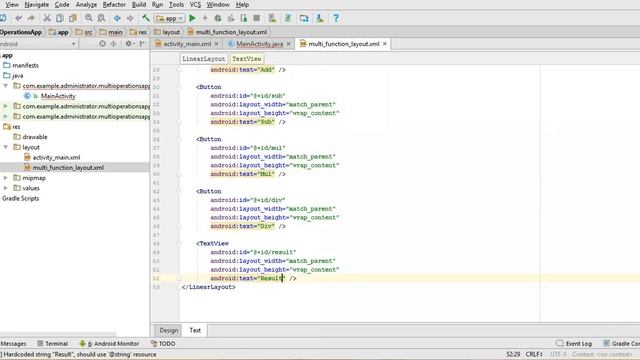Open the Project Structure icon
The image size is (640, 360).
click(304, 18)
